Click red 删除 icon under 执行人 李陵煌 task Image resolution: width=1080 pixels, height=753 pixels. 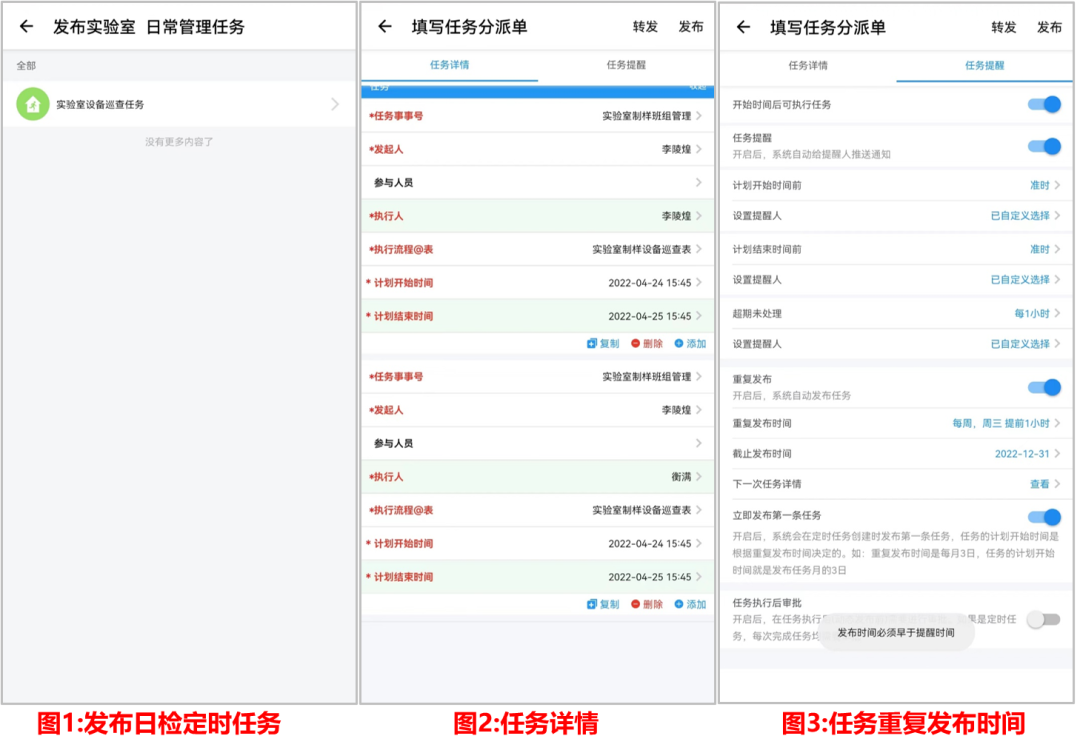tap(636, 343)
